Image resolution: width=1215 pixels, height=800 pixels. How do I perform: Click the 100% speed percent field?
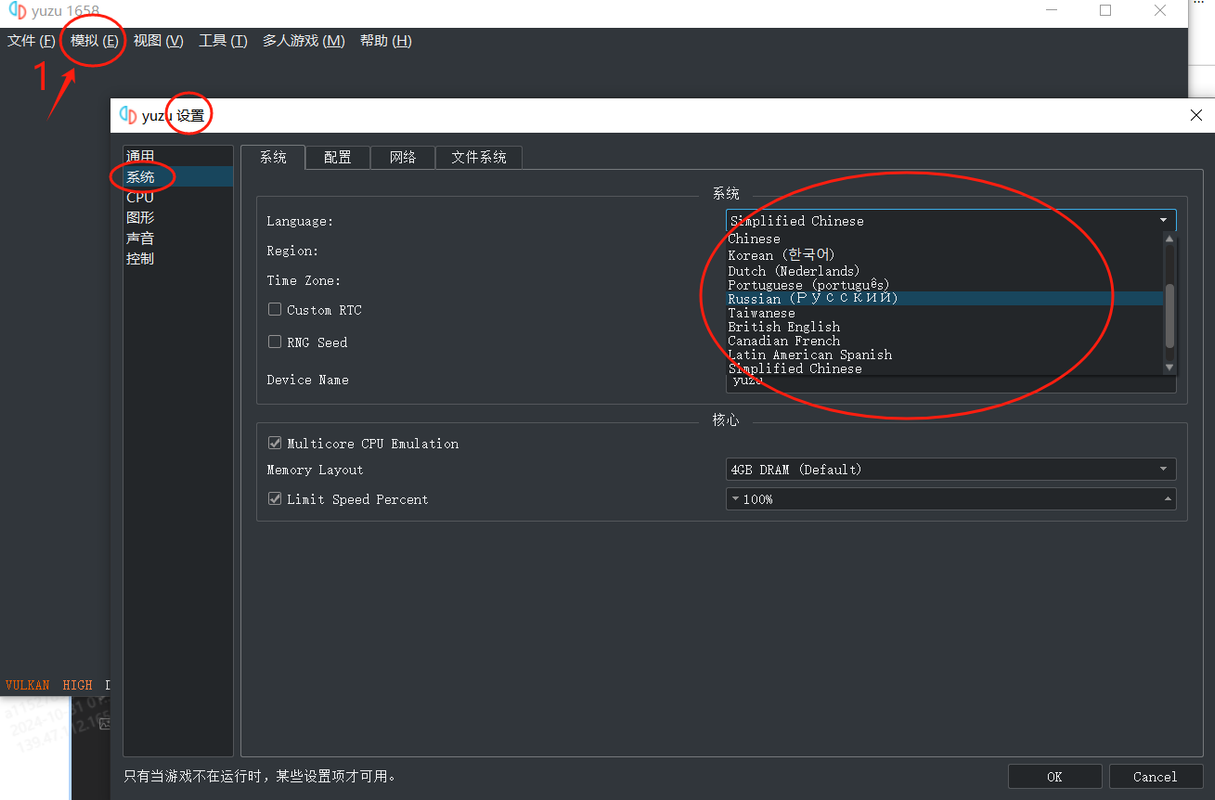pos(951,499)
